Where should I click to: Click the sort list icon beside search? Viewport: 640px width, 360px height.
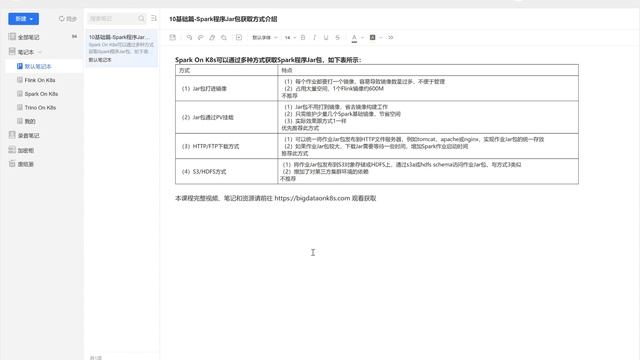[x=154, y=18]
